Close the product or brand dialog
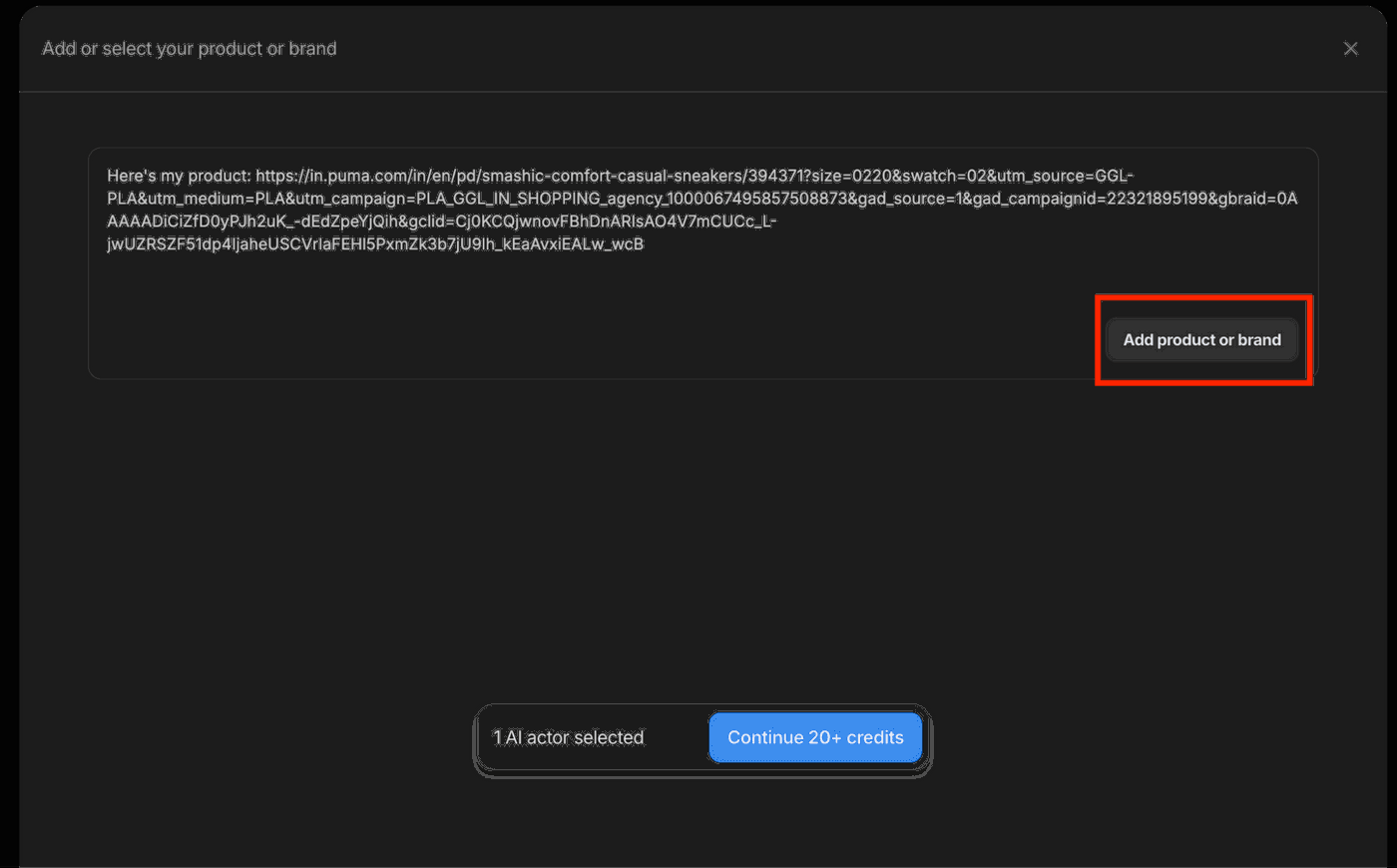Viewport: 1397px width, 868px height. click(1350, 49)
